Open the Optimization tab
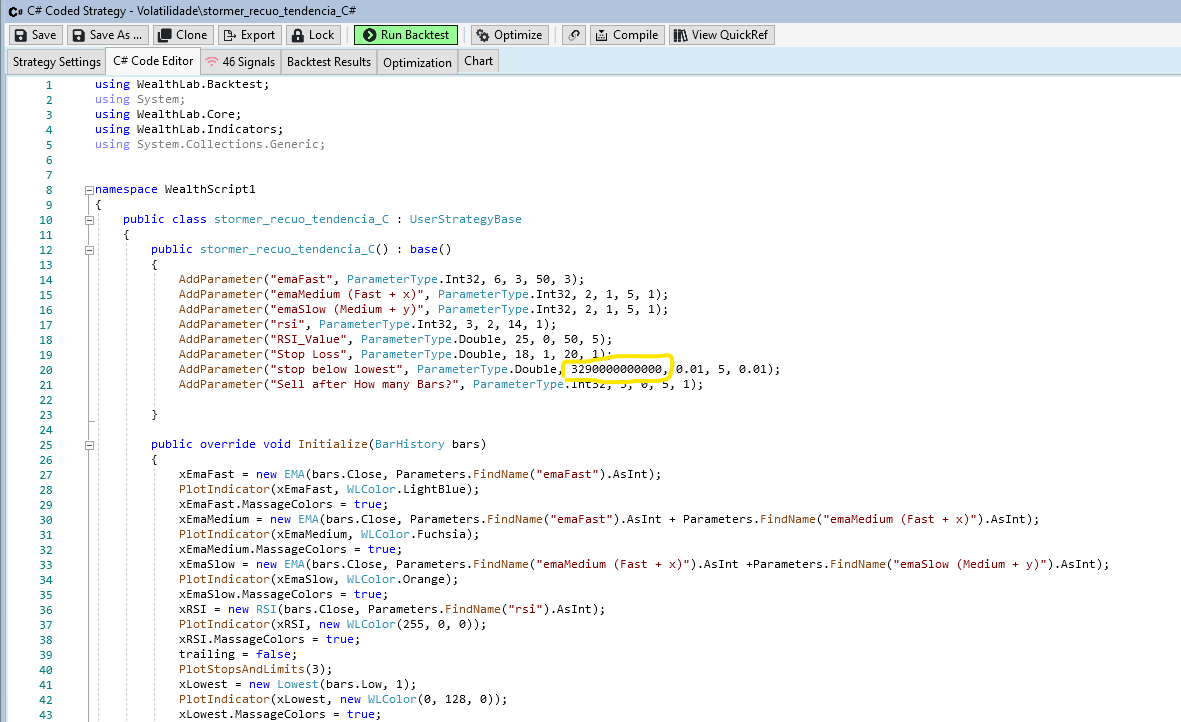 tap(417, 62)
